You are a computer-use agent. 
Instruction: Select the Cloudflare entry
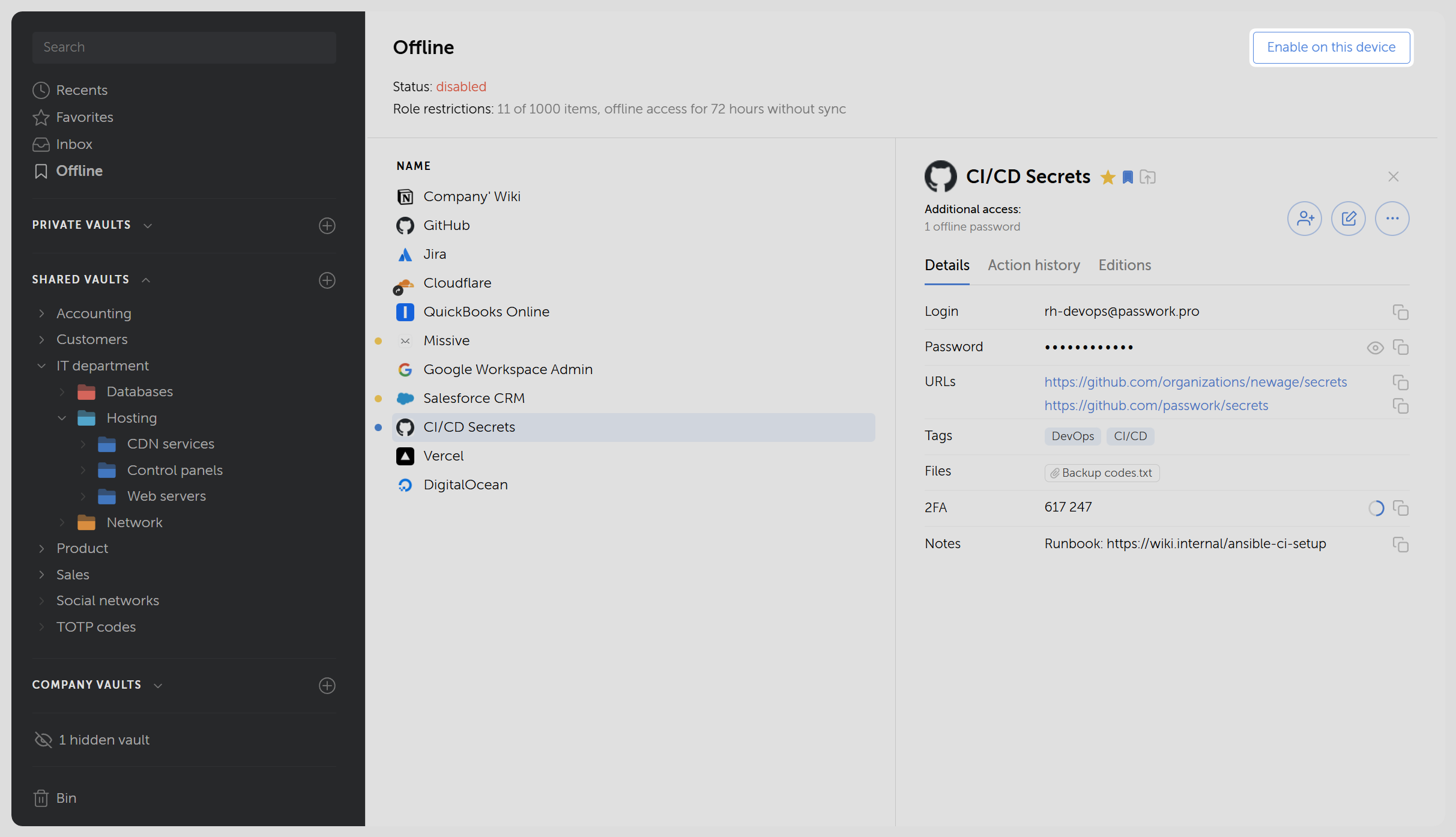(x=633, y=283)
